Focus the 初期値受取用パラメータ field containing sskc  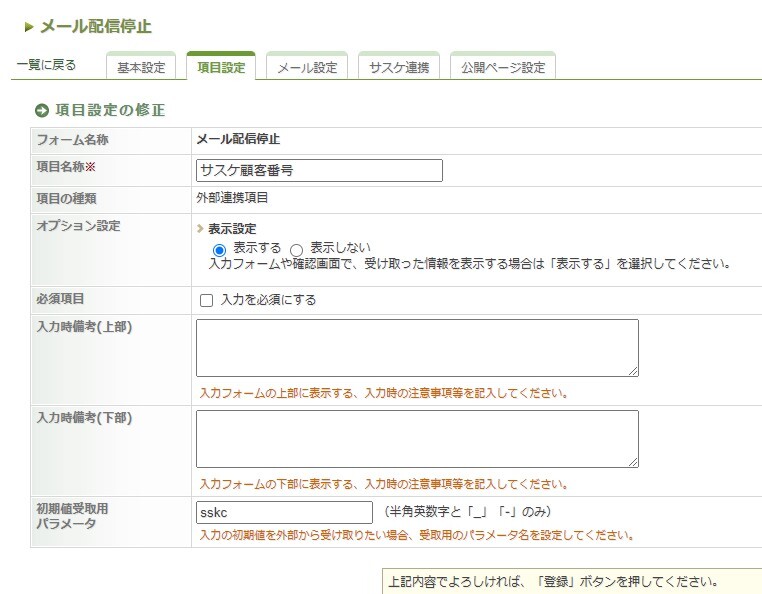click(x=284, y=512)
